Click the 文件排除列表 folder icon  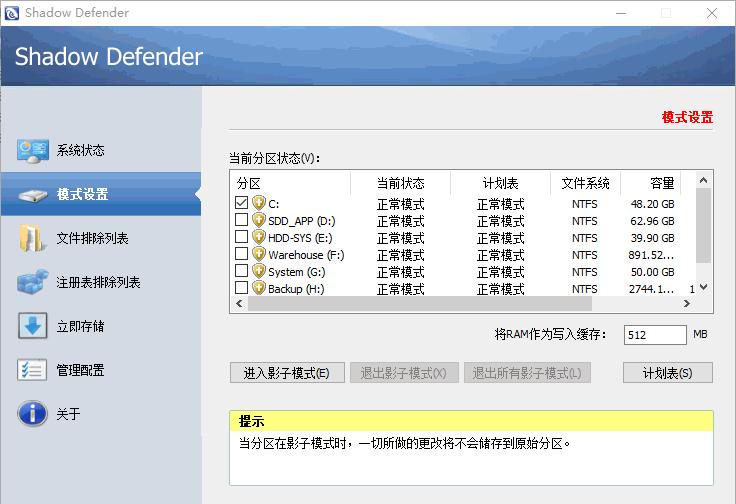[x=32, y=238]
